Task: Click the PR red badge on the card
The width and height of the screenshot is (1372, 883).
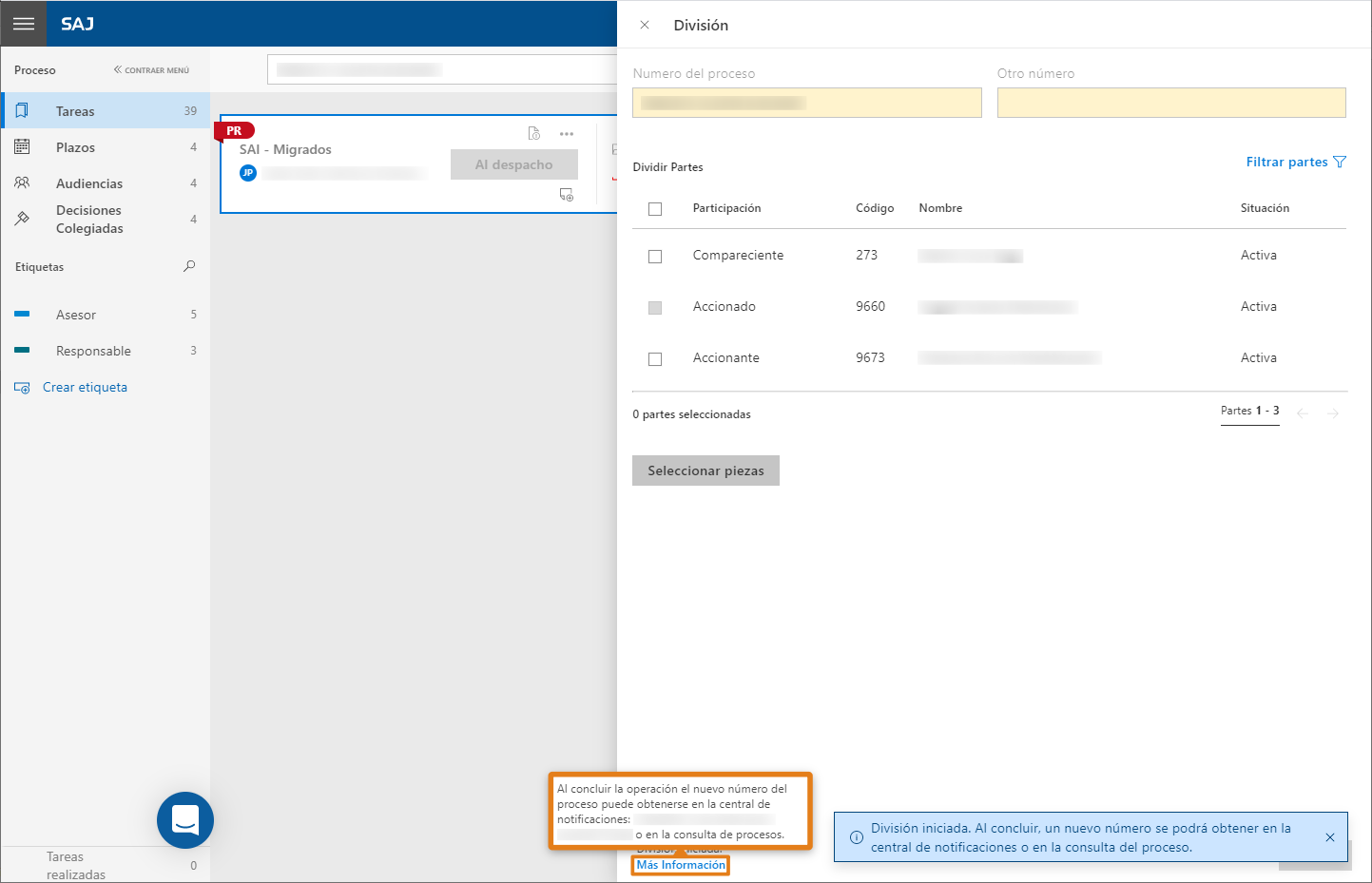Action: 234,130
